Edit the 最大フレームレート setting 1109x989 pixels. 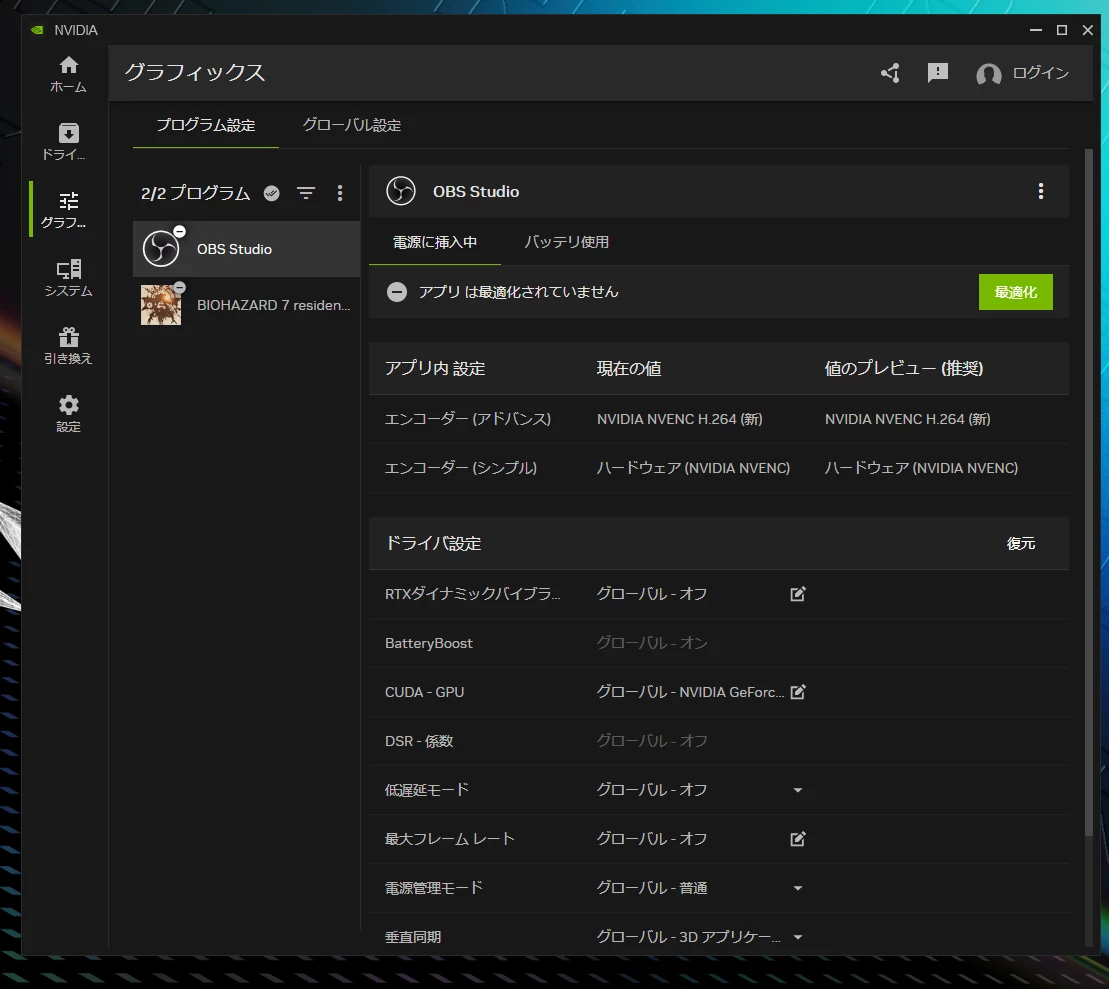click(x=798, y=839)
